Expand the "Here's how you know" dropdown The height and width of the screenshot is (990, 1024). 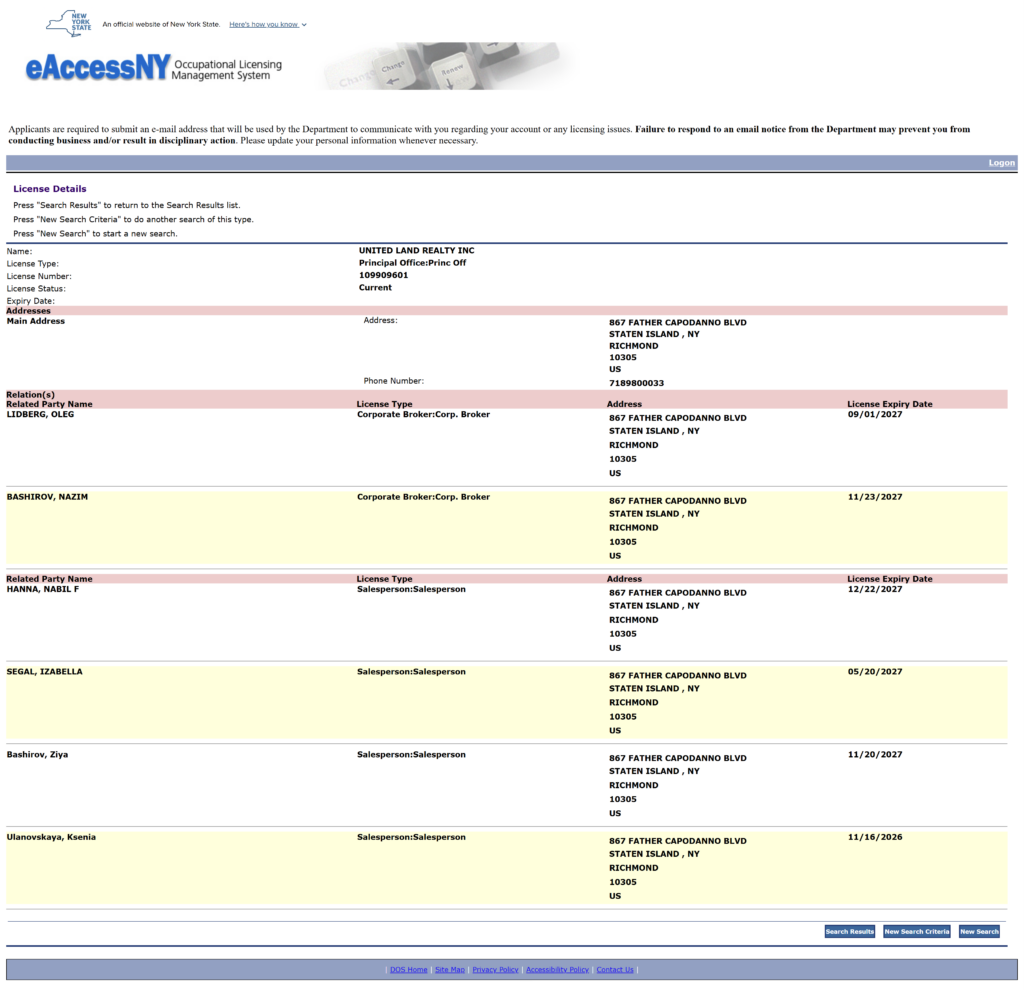coord(267,24)
